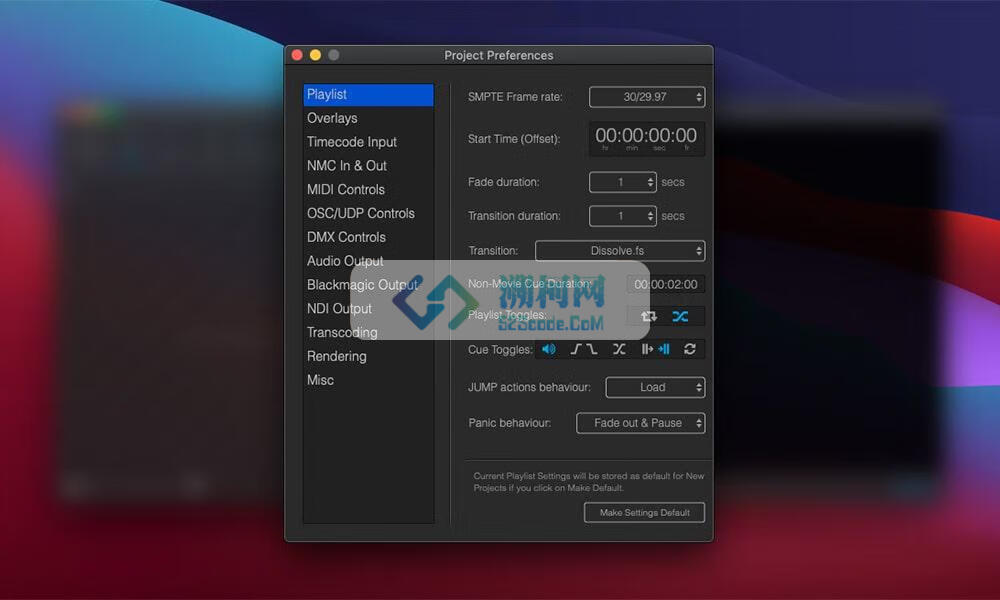The image size is (1000, 600).
Task: Open the JUMP actions behaviour dropdown
Action: (x=655, y=387)
